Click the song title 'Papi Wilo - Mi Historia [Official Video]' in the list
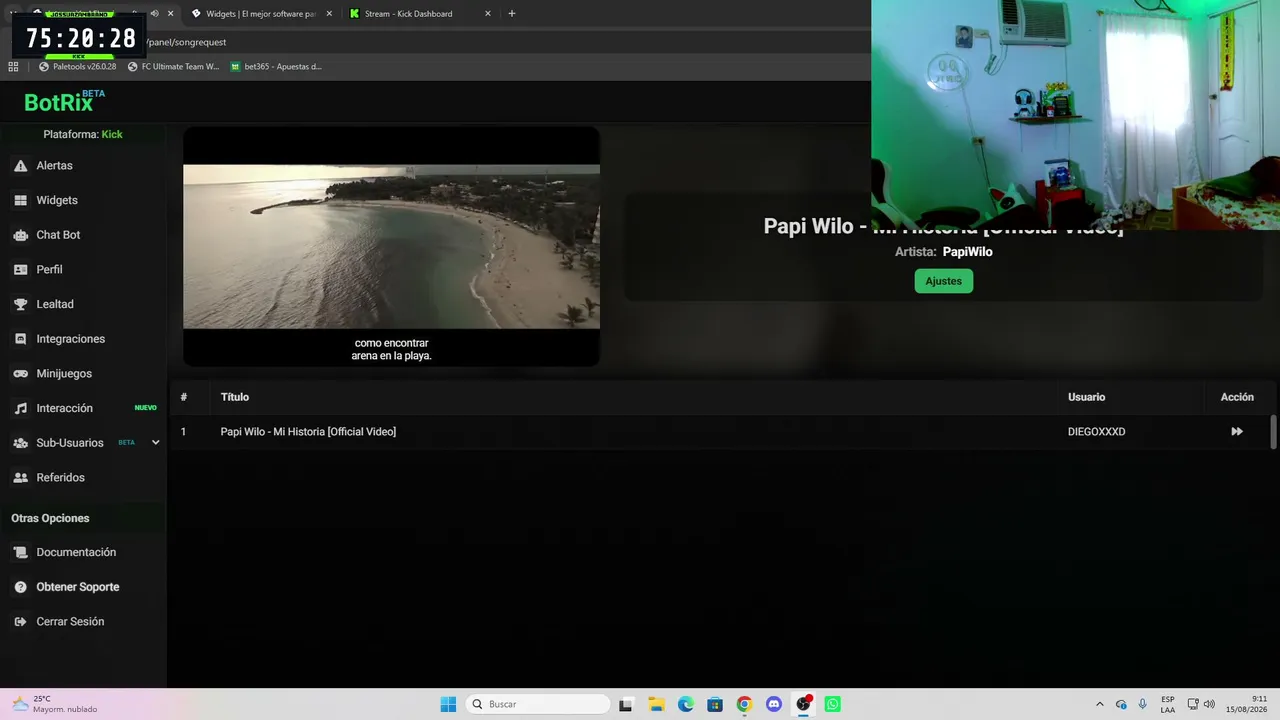This screenshot has width=1280, height=720. coord(308,432)
